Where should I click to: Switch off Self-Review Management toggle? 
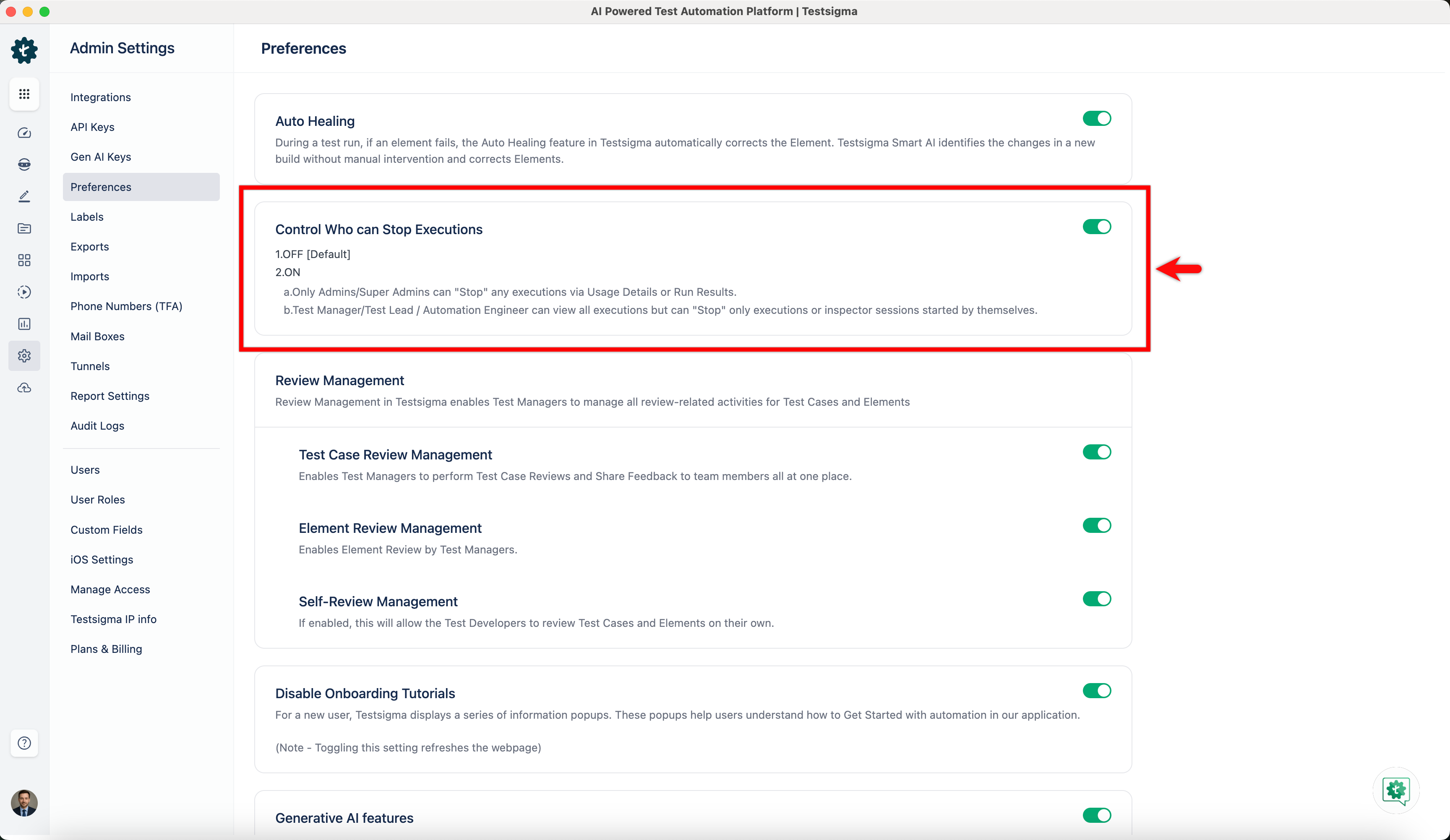point(1096,598)
